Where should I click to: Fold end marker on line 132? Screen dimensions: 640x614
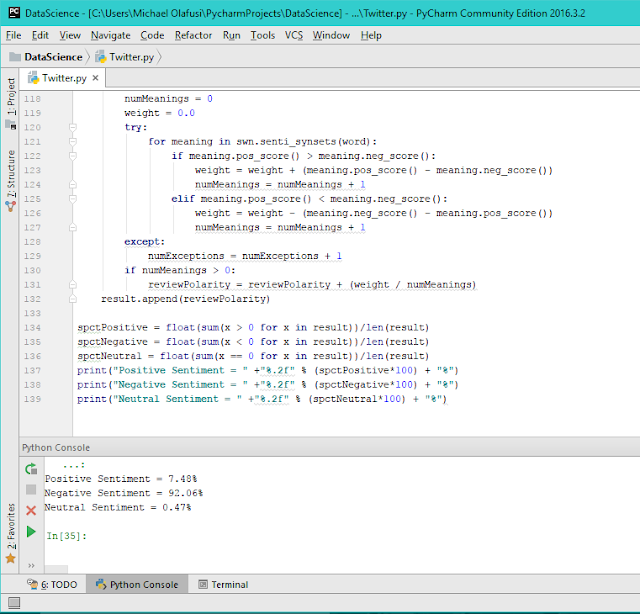pyautogui.click(x=73, y=299)
